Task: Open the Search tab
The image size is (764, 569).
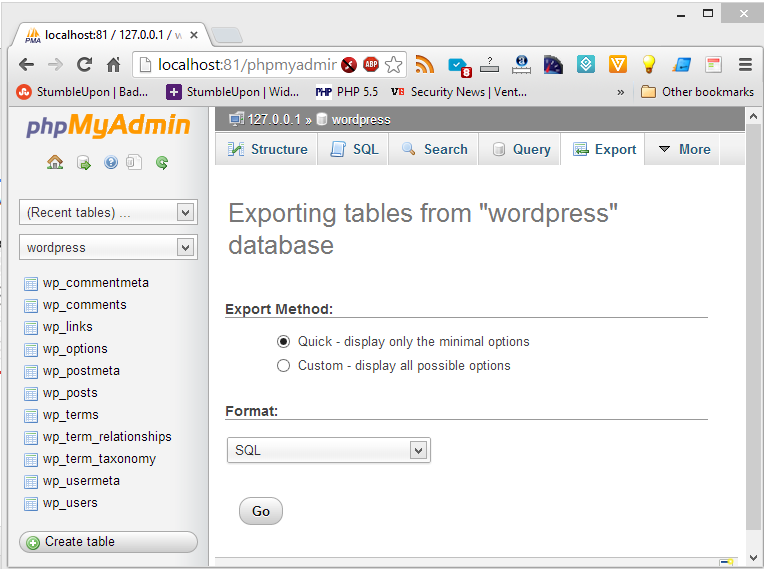Action: click(433, 149)
